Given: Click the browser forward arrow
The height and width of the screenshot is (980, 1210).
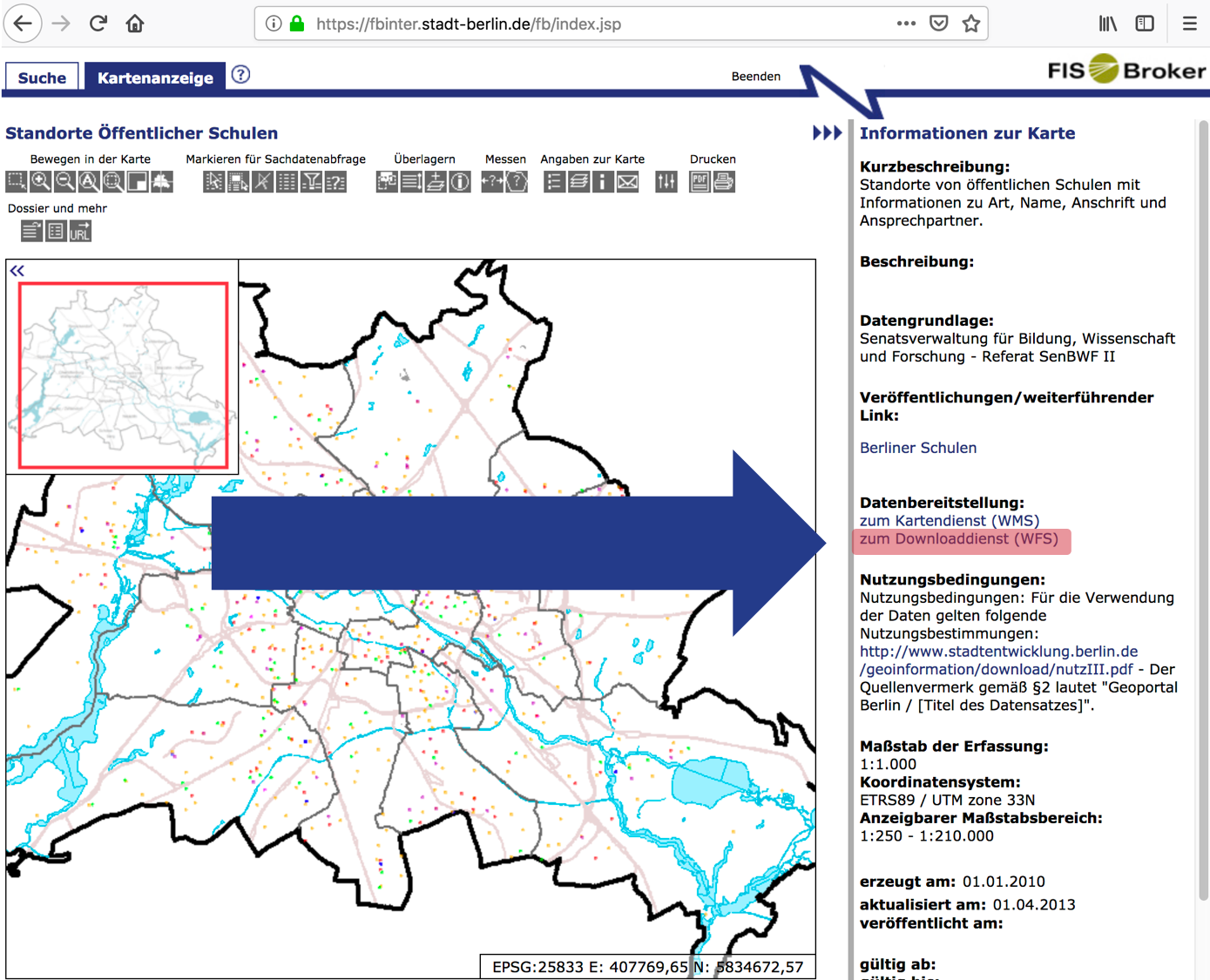Looking at the screenshot, I should point(61,24).
